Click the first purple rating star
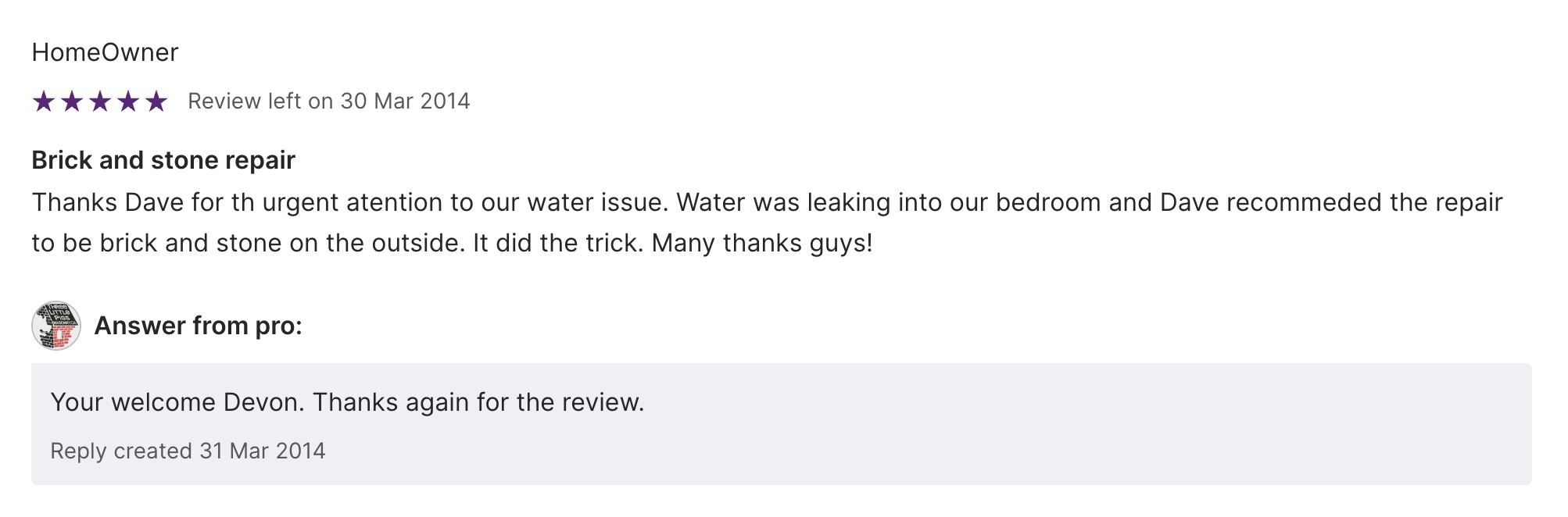This screenshot has width=1568, height=517. tap(44, 102)
